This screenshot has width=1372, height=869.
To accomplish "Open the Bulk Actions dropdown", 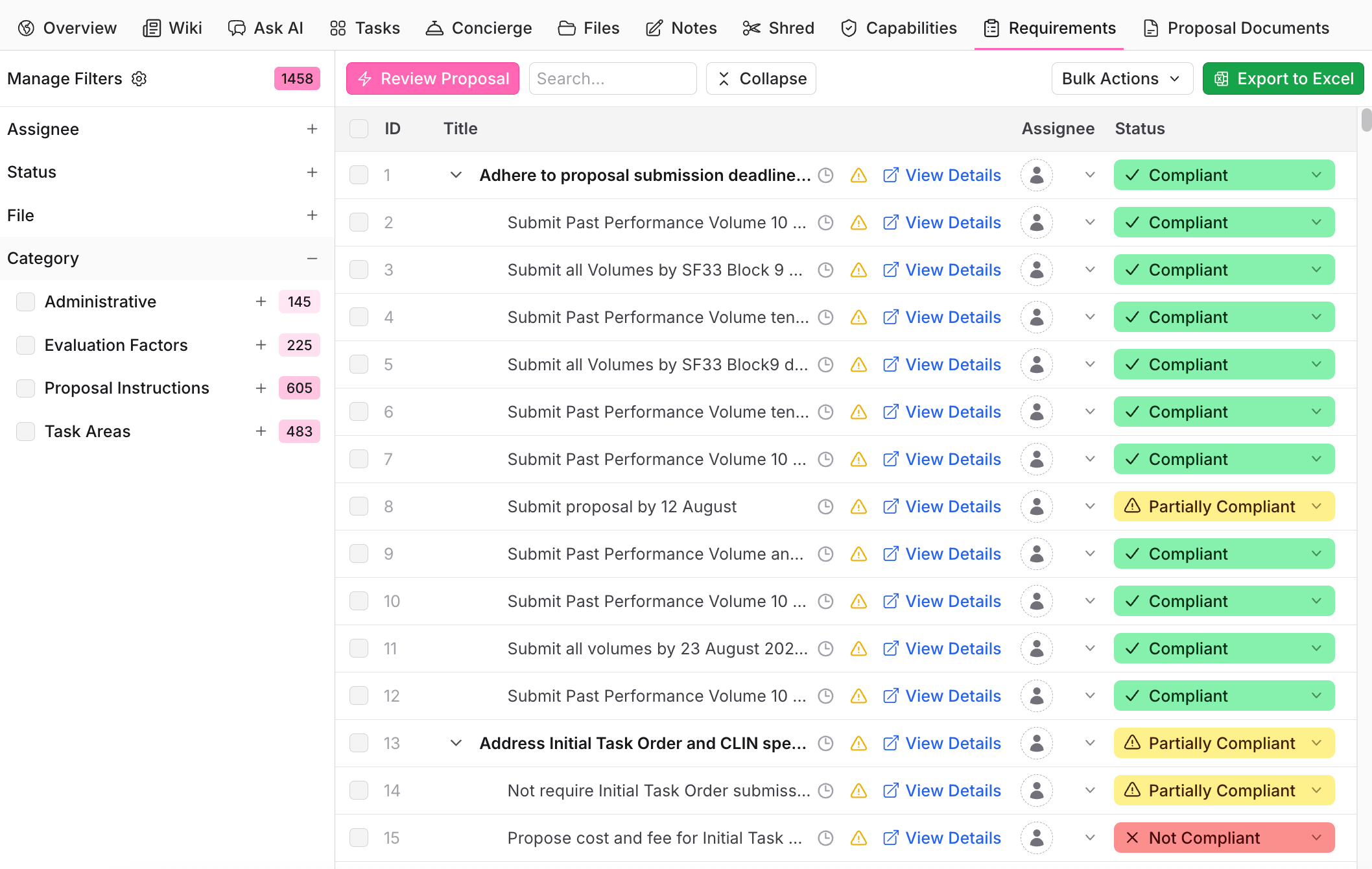I will (x=1122, y=78).
